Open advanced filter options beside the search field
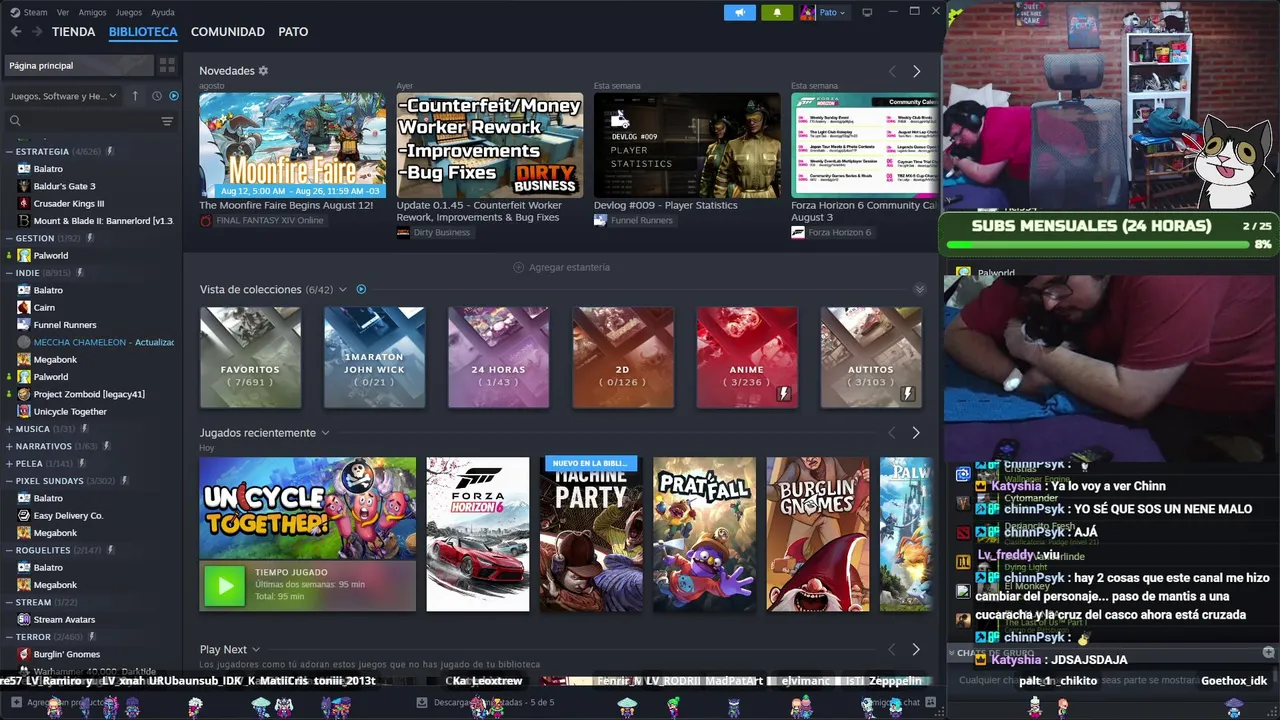 [167, 121]
